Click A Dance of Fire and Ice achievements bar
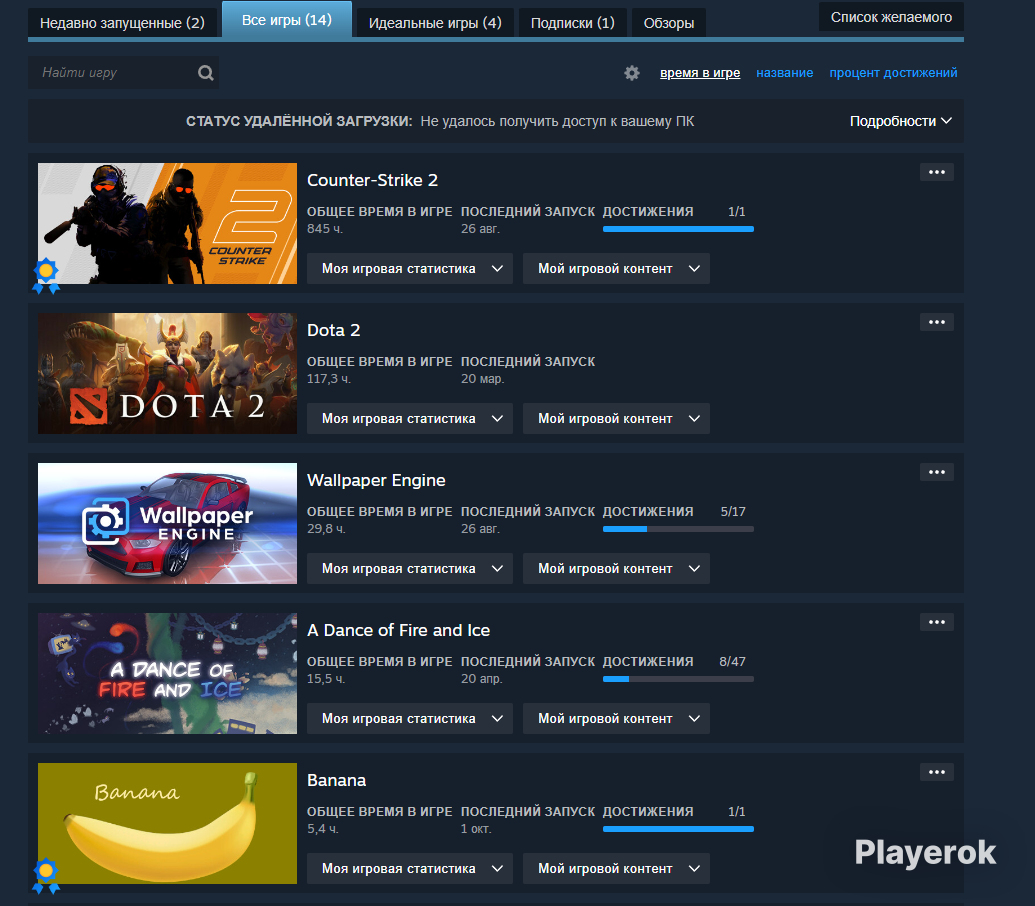Image resolution: width=1035 pixels, height=906 pixels. tap(678, 679)
